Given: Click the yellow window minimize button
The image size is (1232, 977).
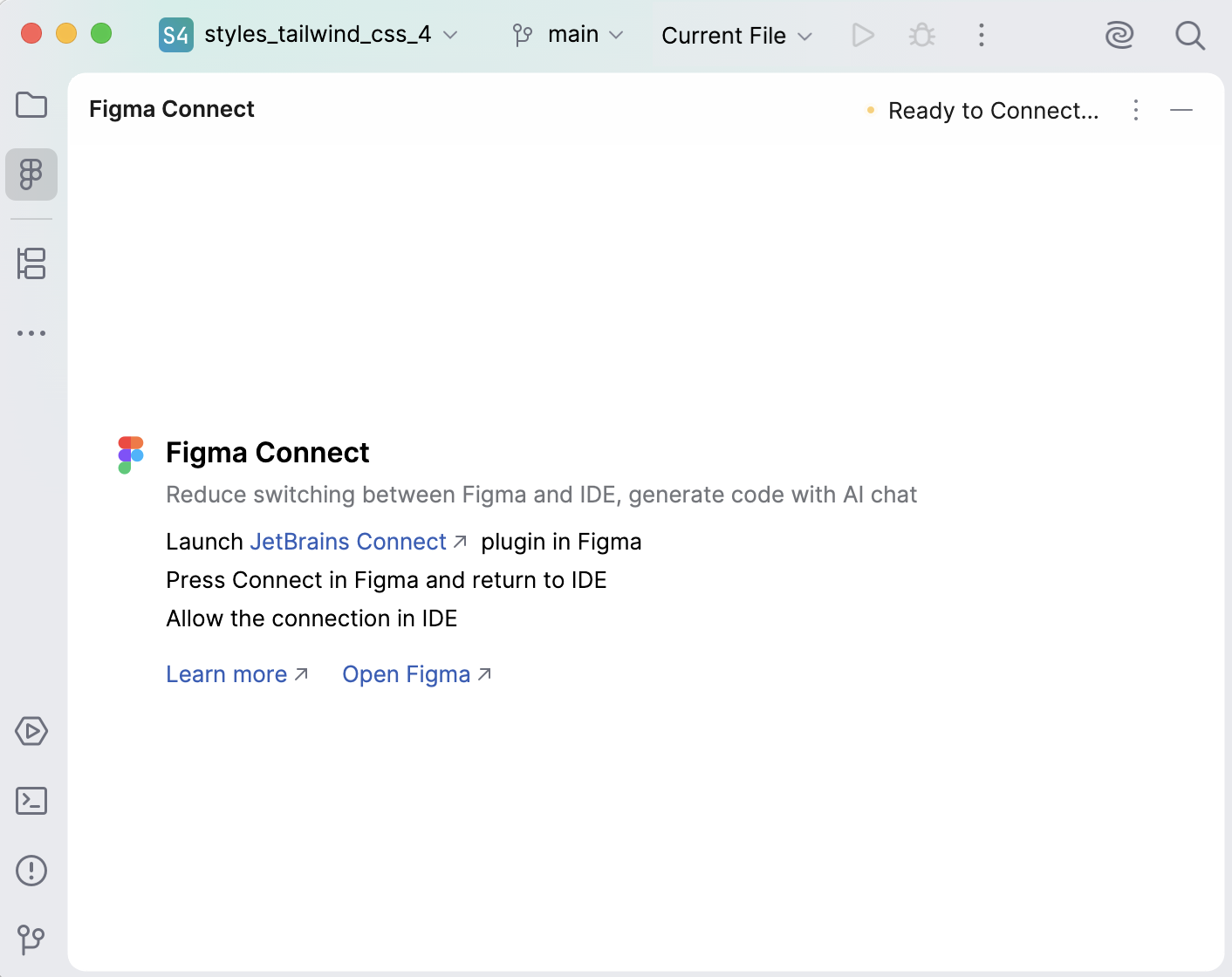Looking at the screenshot, I should [x=66, y=33].
